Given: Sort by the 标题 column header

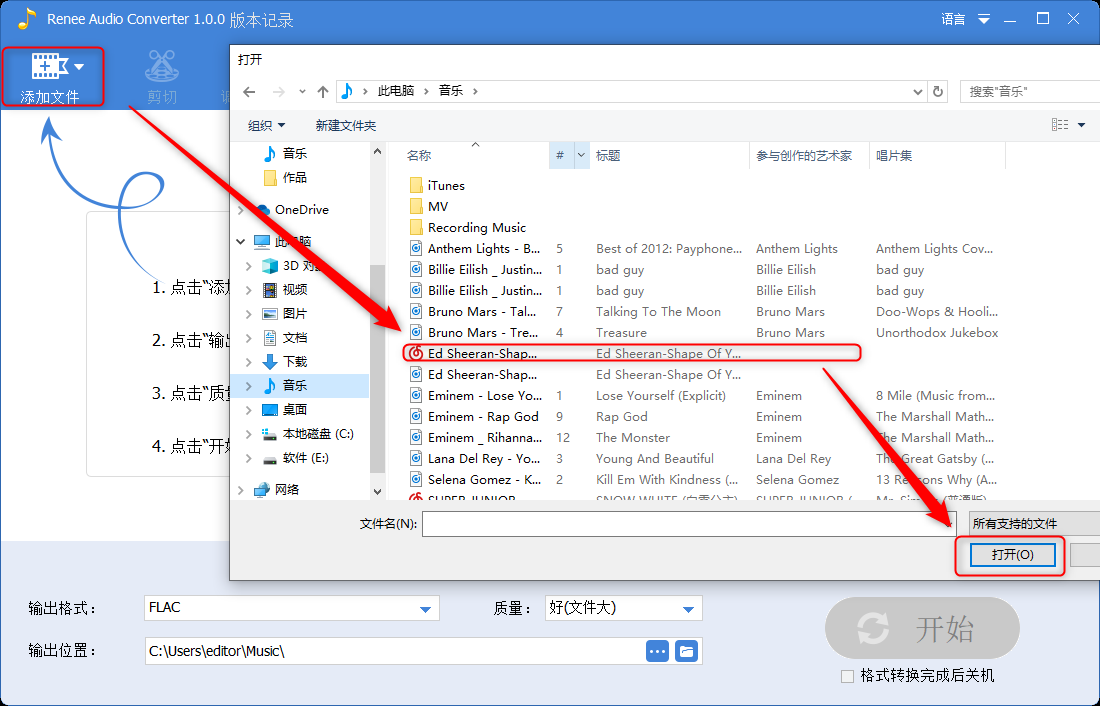Looking at the screenshot, I should click(x=608, y=156).
